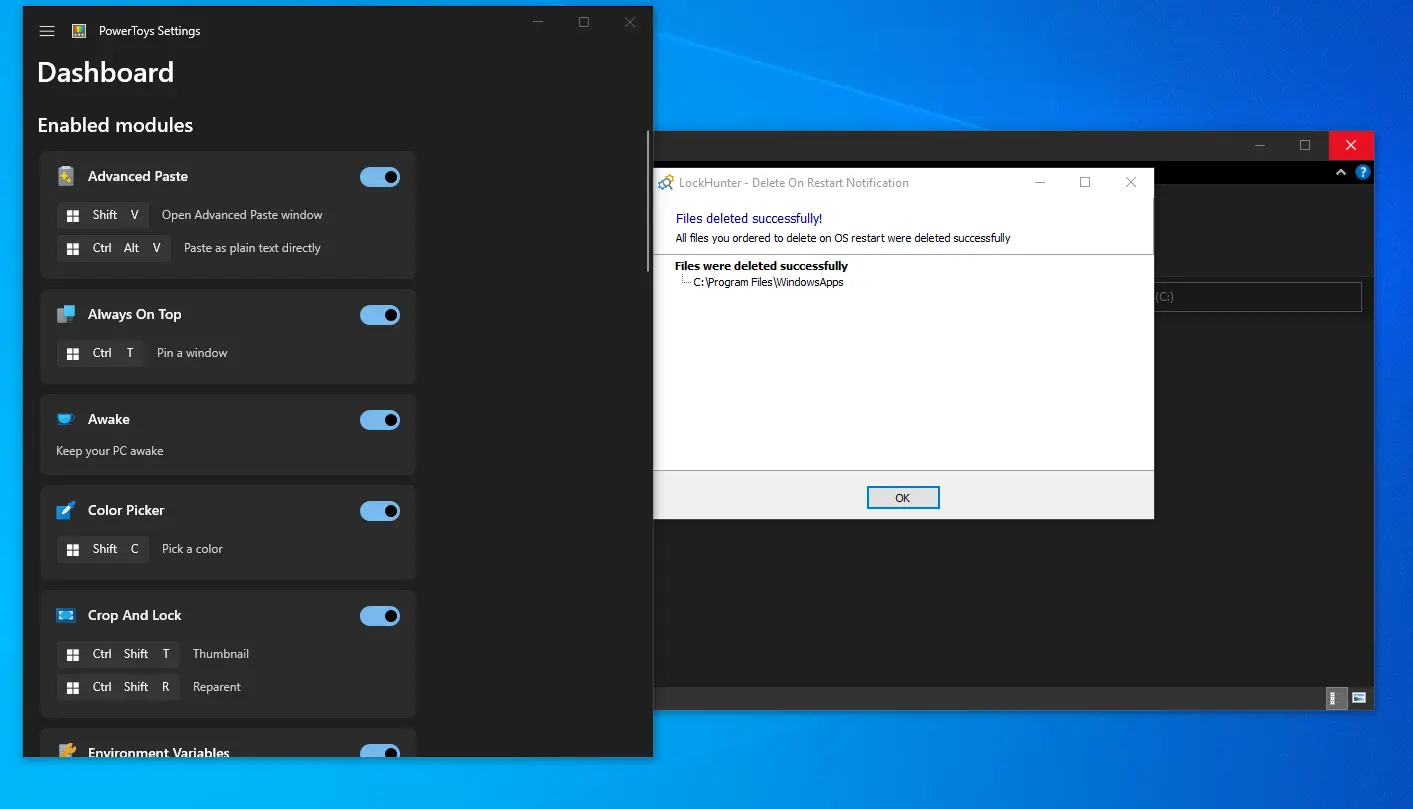Maximize the File Explorer window behind
The image size is (1413, 809).
click(x=1305, y=145)
